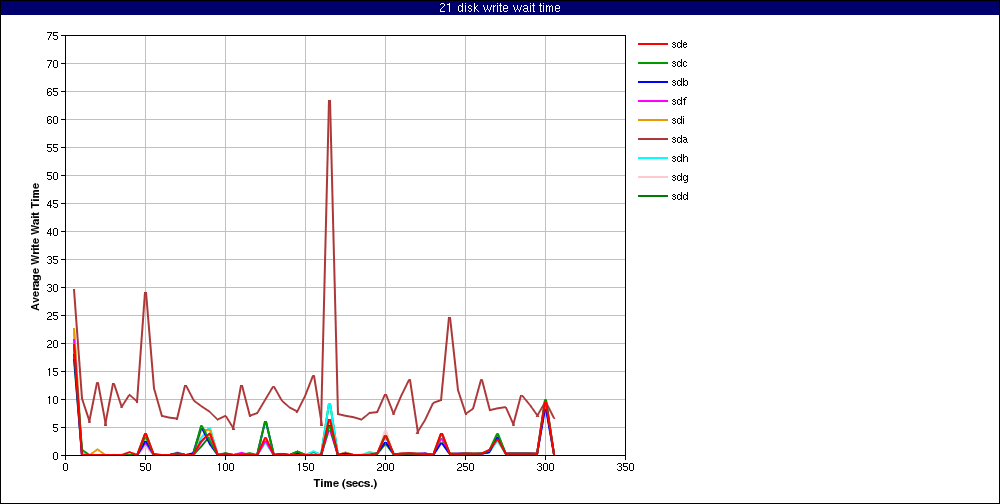Viewport: 1000px width, 504px height.
Task: Click the y-axis tick label '30'
Action: (x=53, y=288)
